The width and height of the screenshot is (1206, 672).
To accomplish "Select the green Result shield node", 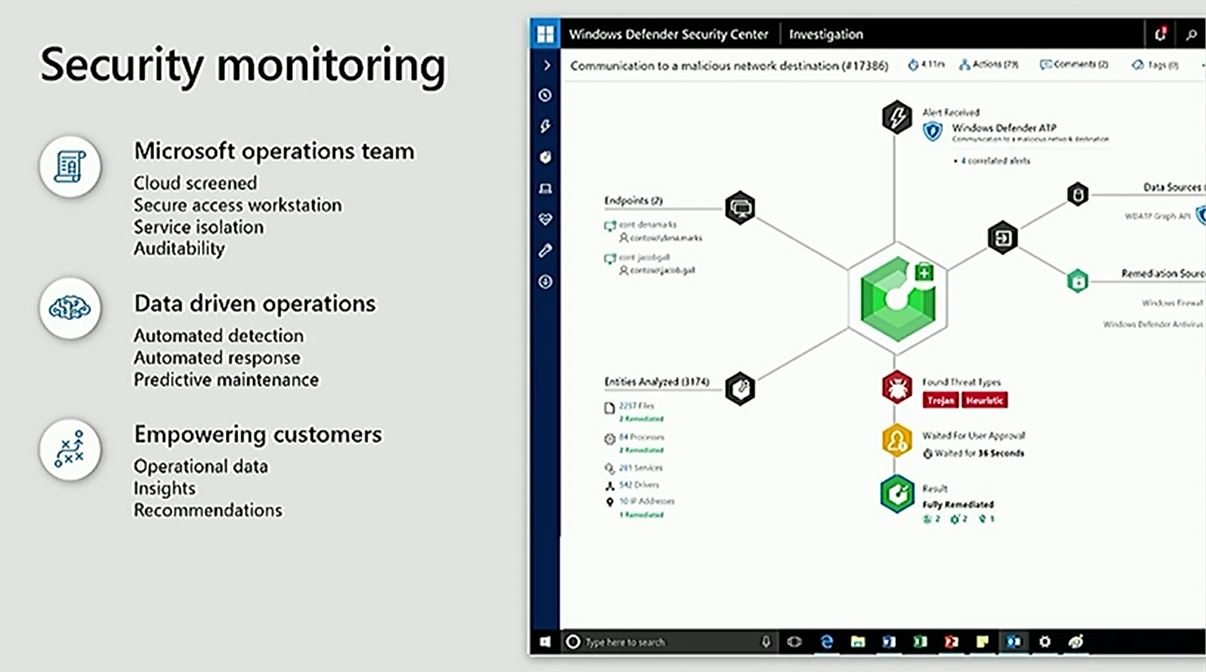I will 895,492.
